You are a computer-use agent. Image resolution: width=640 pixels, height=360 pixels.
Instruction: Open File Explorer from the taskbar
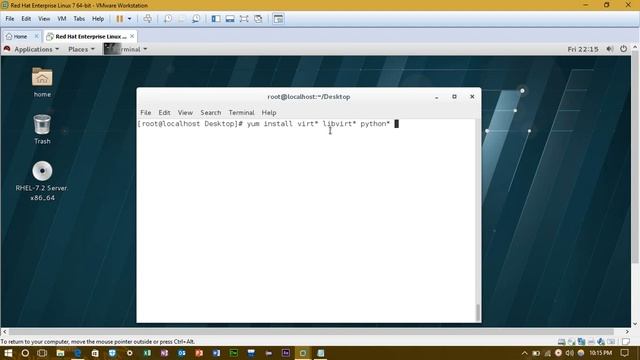(60, 353)
